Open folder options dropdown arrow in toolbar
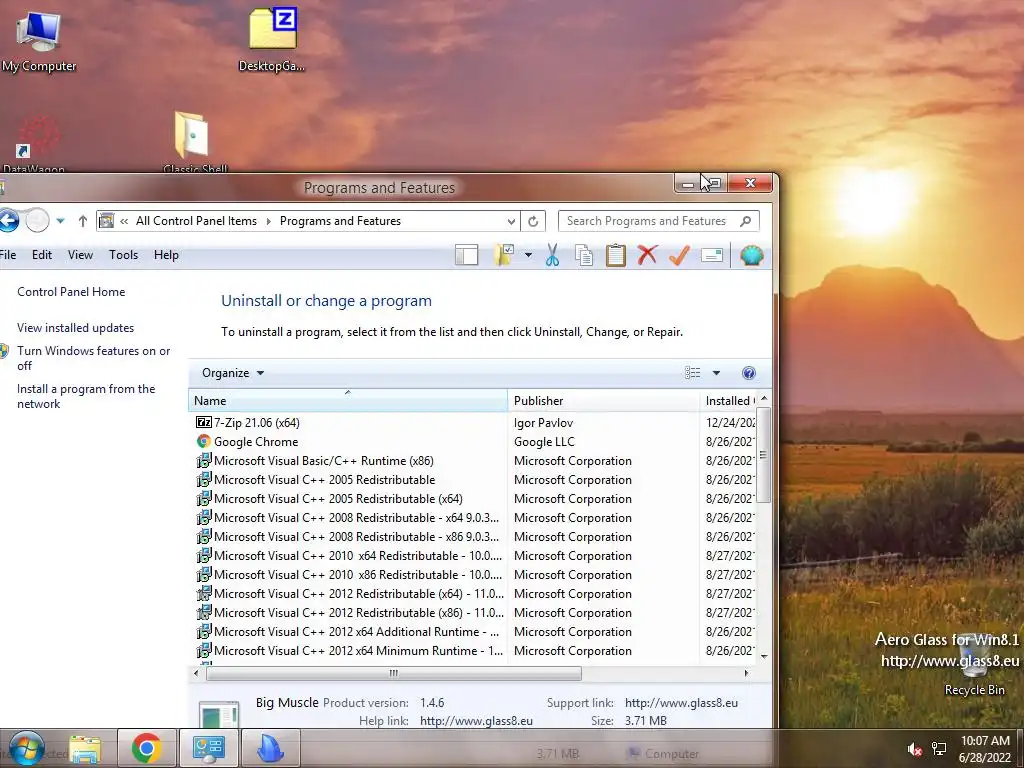 point(528,255)
